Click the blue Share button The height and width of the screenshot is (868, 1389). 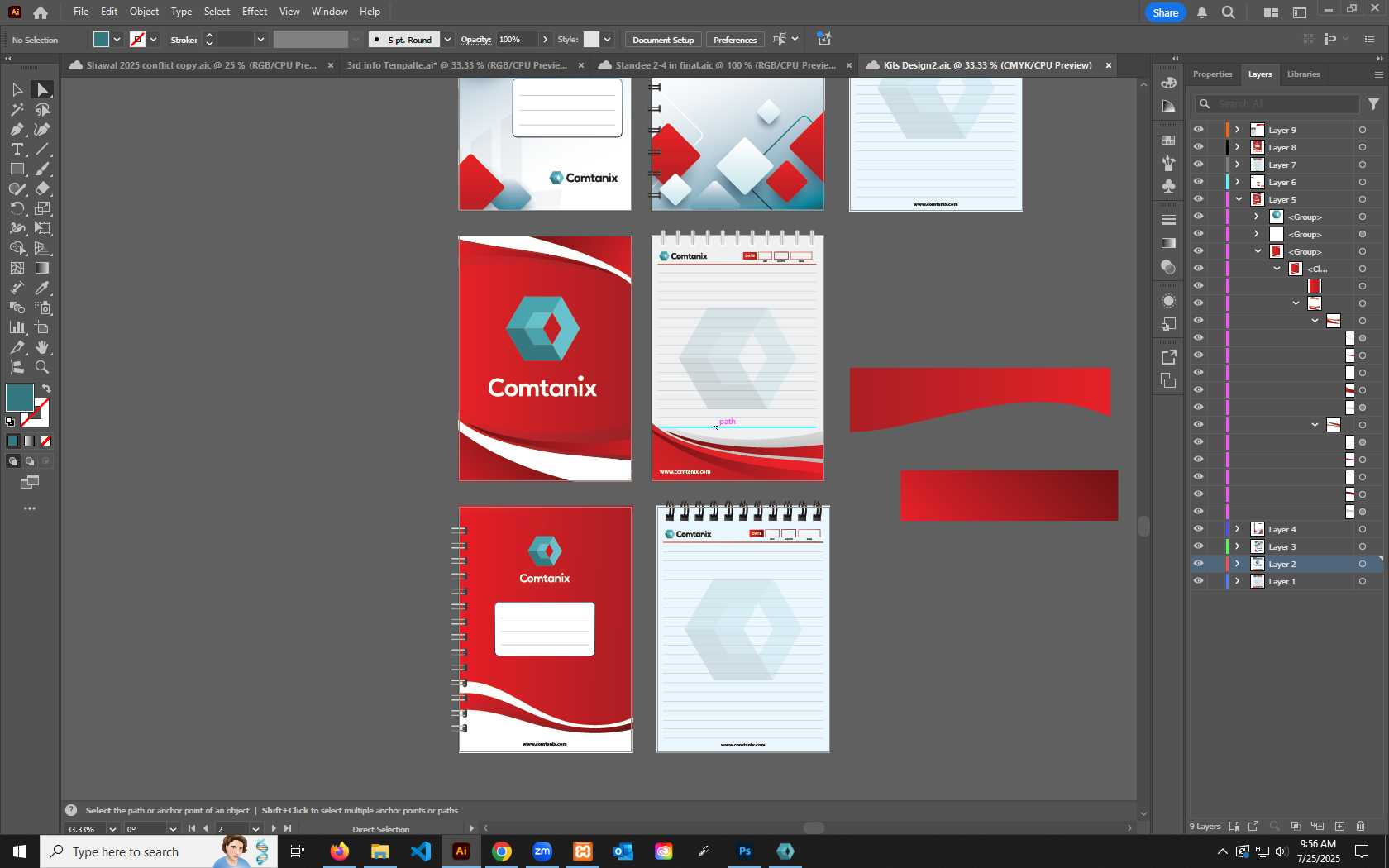[x=1165, y=12]
